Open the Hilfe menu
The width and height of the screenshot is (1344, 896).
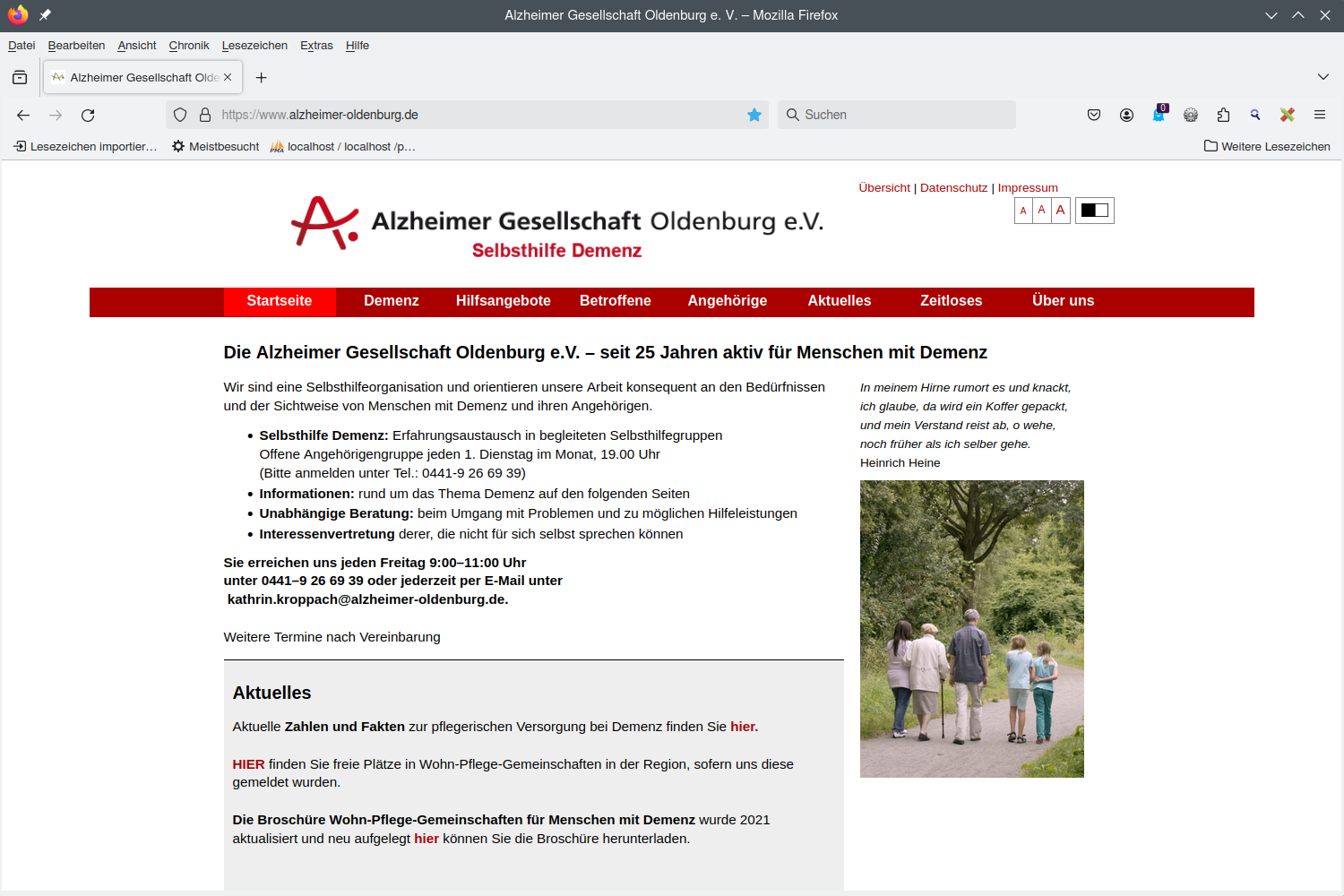pos(358,46)
